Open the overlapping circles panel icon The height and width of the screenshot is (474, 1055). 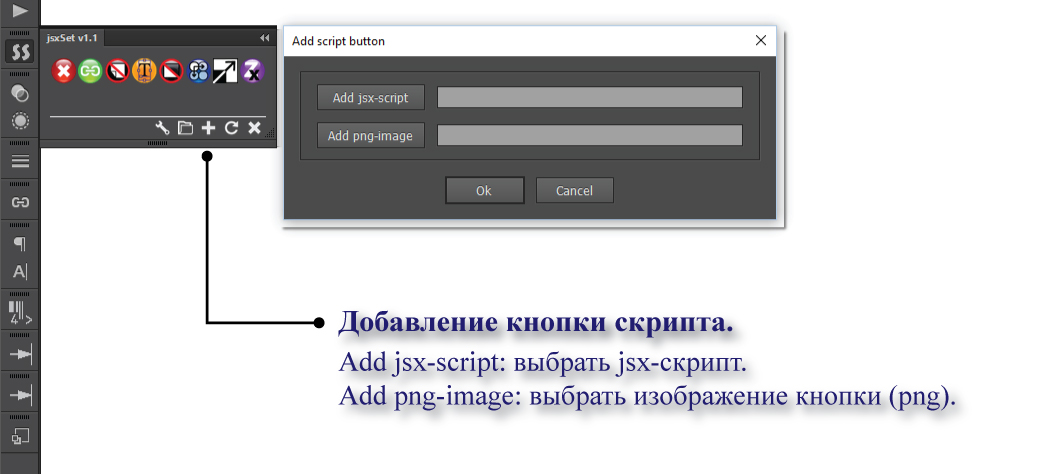[x=20, y=93]
